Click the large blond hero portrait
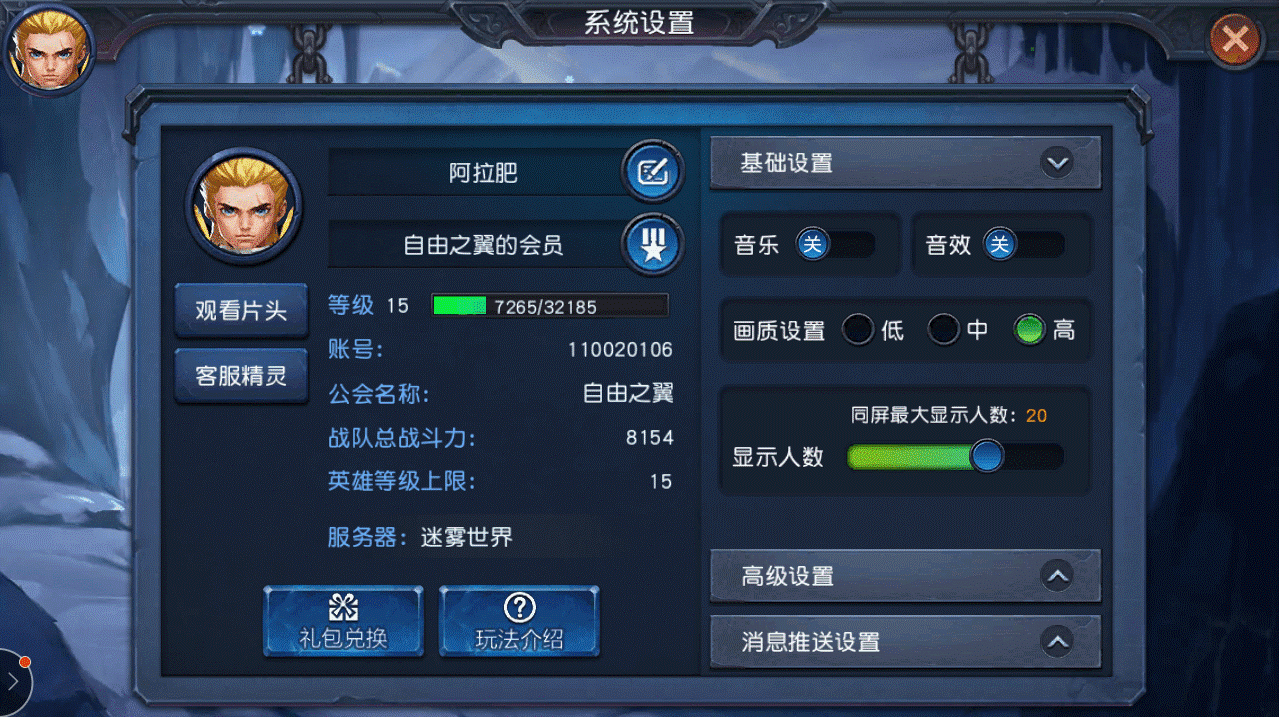The image size is (1279, 717). click(244, 205)
